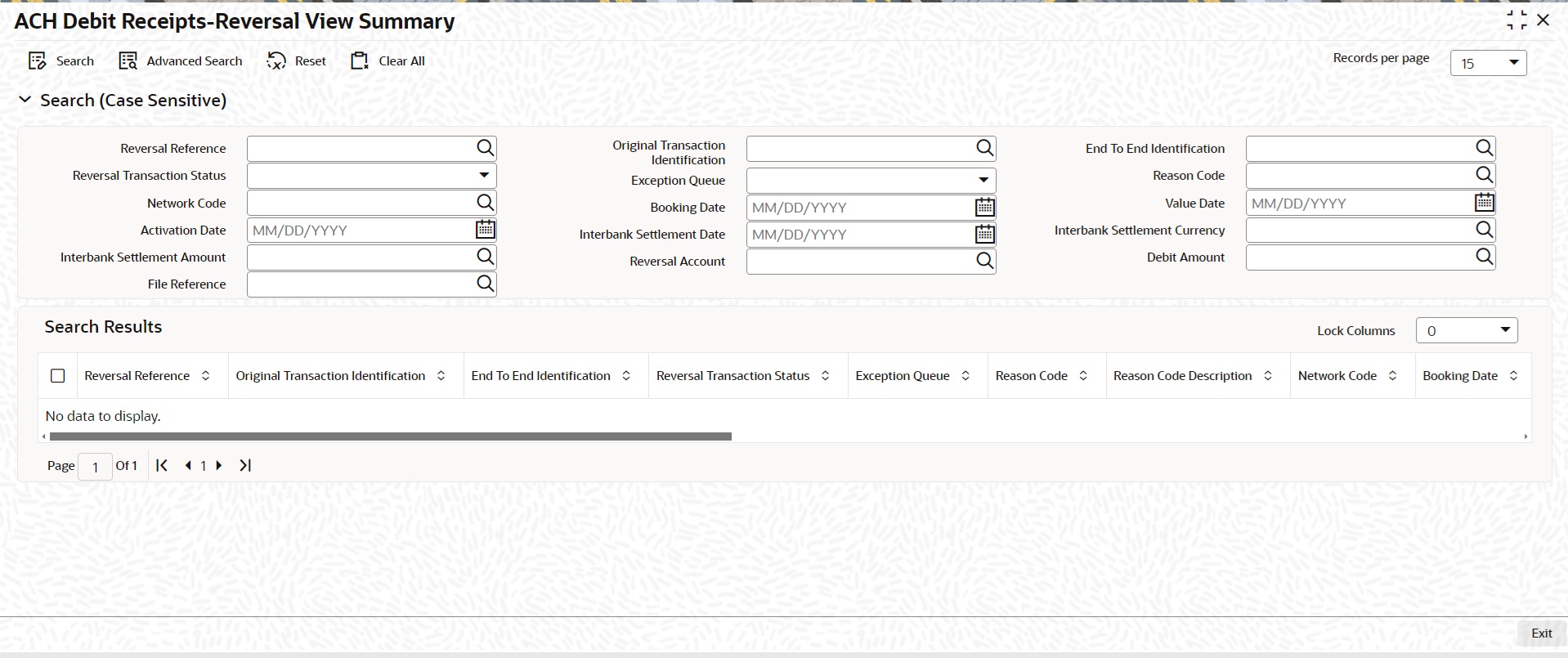Click the Reset icon button
The image size is (1568, 658).
(276, 61)
